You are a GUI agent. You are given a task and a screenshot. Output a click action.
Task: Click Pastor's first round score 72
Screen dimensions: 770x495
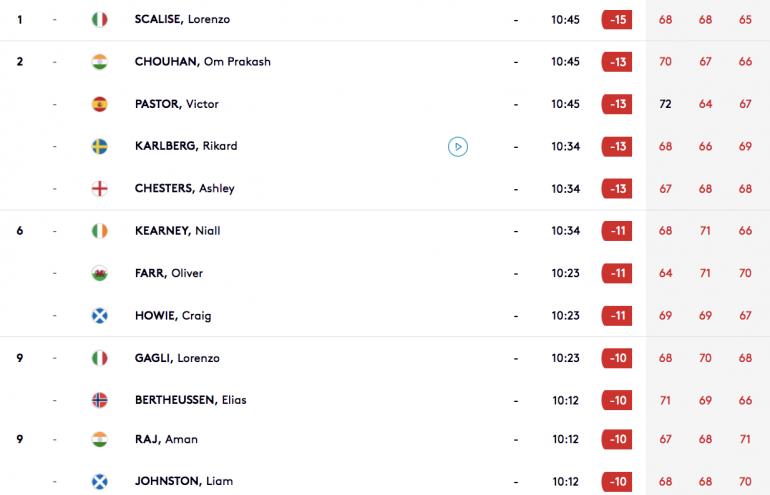pos(665,104)
